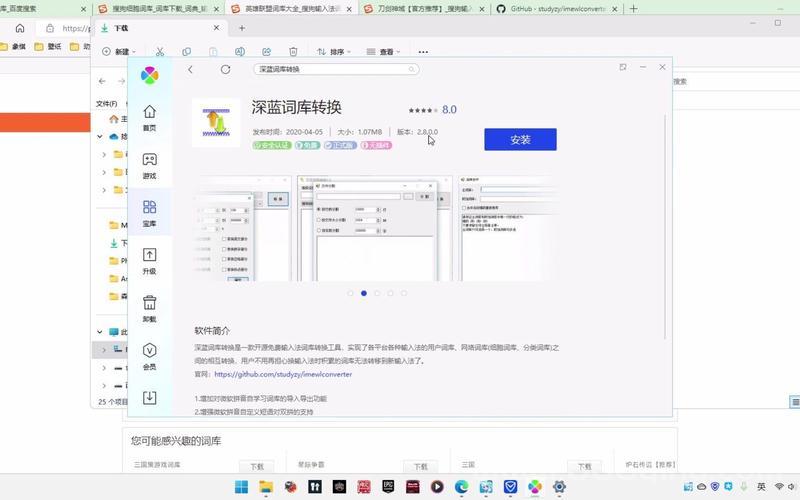Open Windows Start menu on taskbar
The width and height of the screenshot is (800, 500).
(x=241, y=487)
